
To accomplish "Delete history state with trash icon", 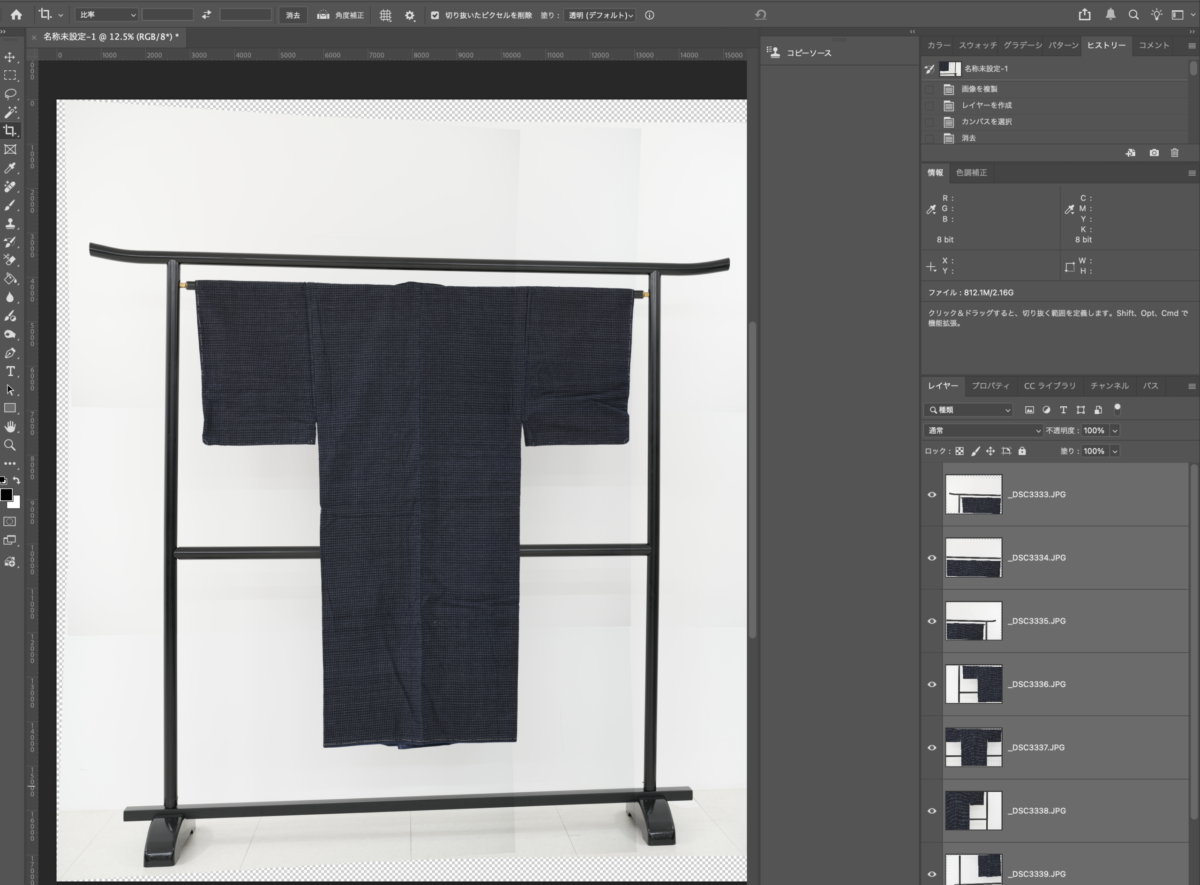I will click(1175, 153).
